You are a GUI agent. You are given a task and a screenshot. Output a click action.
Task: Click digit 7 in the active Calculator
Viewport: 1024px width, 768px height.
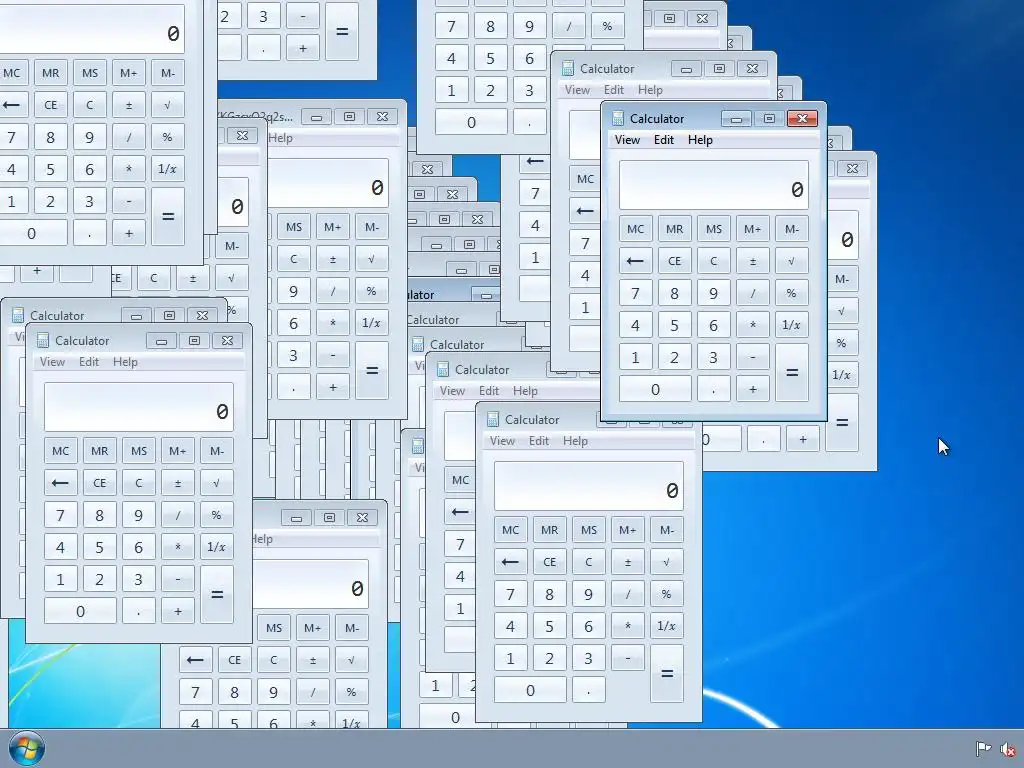coord(635,293)
